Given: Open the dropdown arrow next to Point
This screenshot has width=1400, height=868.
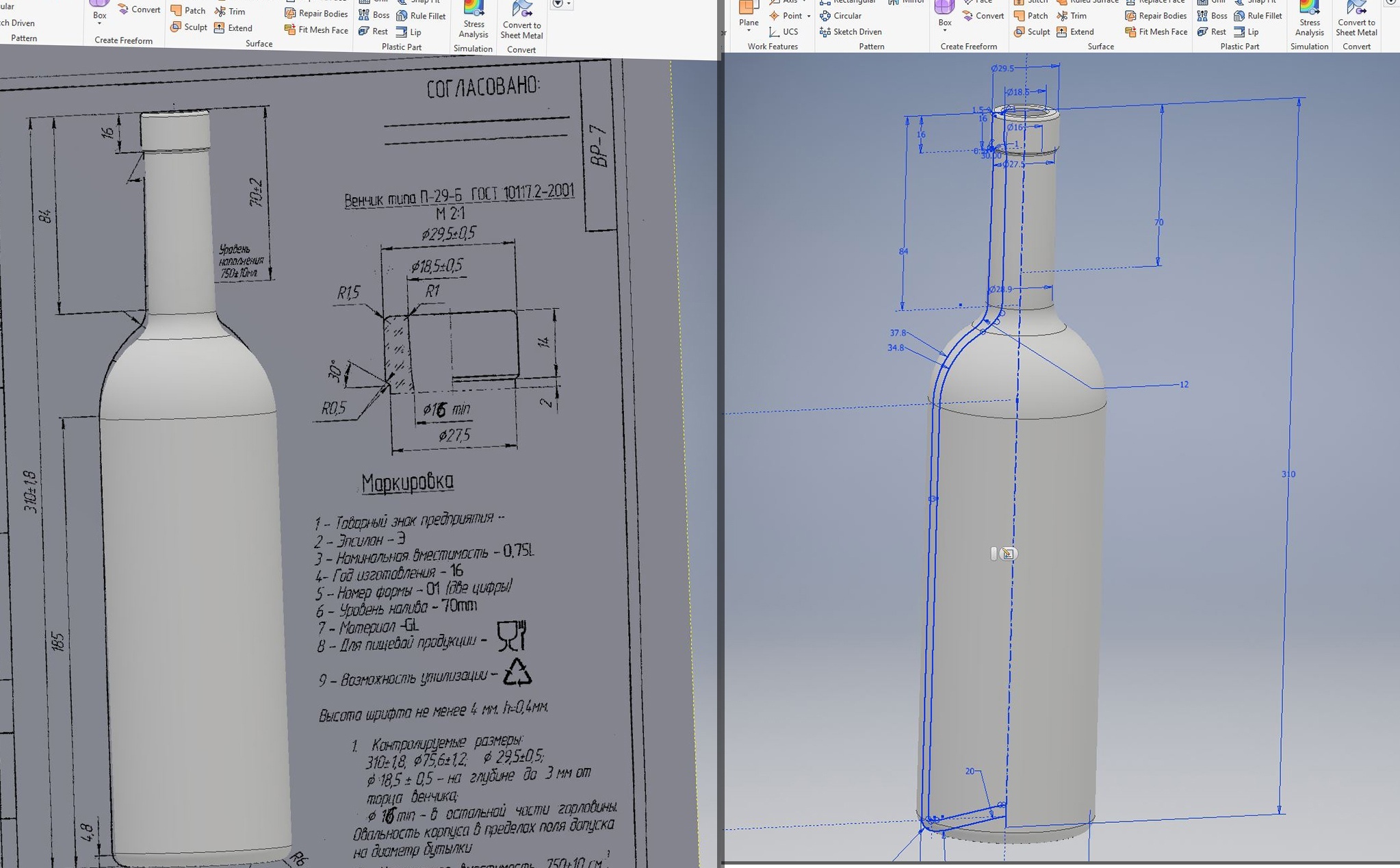Looking at the screenshot, I should click(809, 16).
